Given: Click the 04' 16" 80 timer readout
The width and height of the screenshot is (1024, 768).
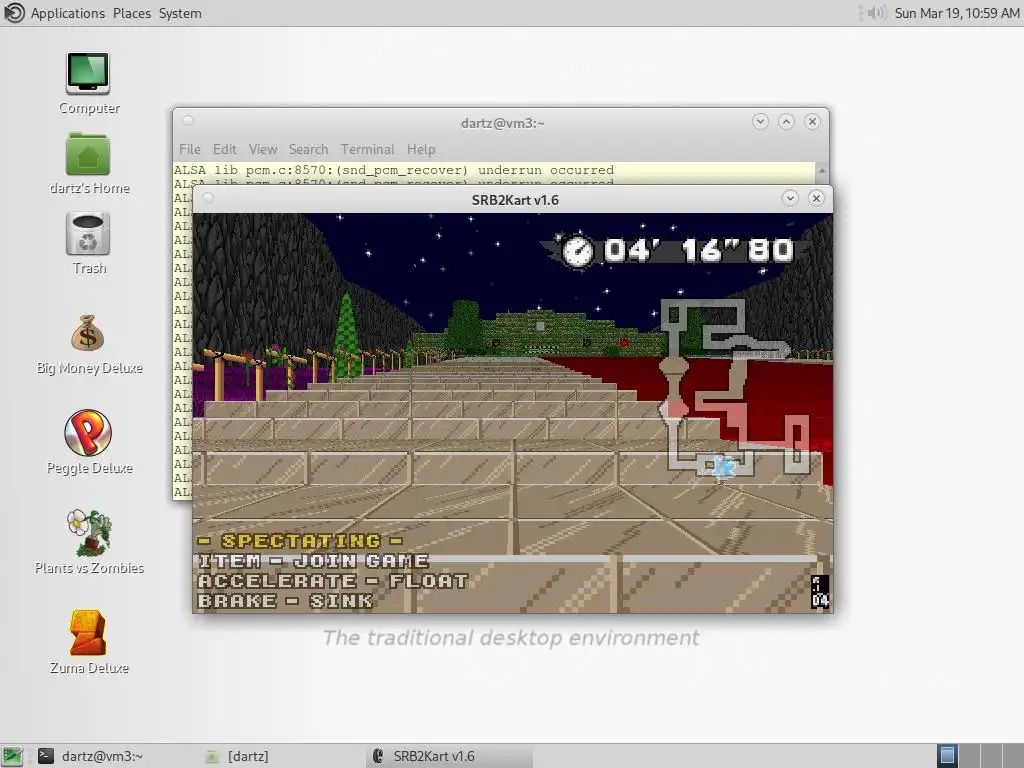Looking at the screenshot, I should click(699, 251).
